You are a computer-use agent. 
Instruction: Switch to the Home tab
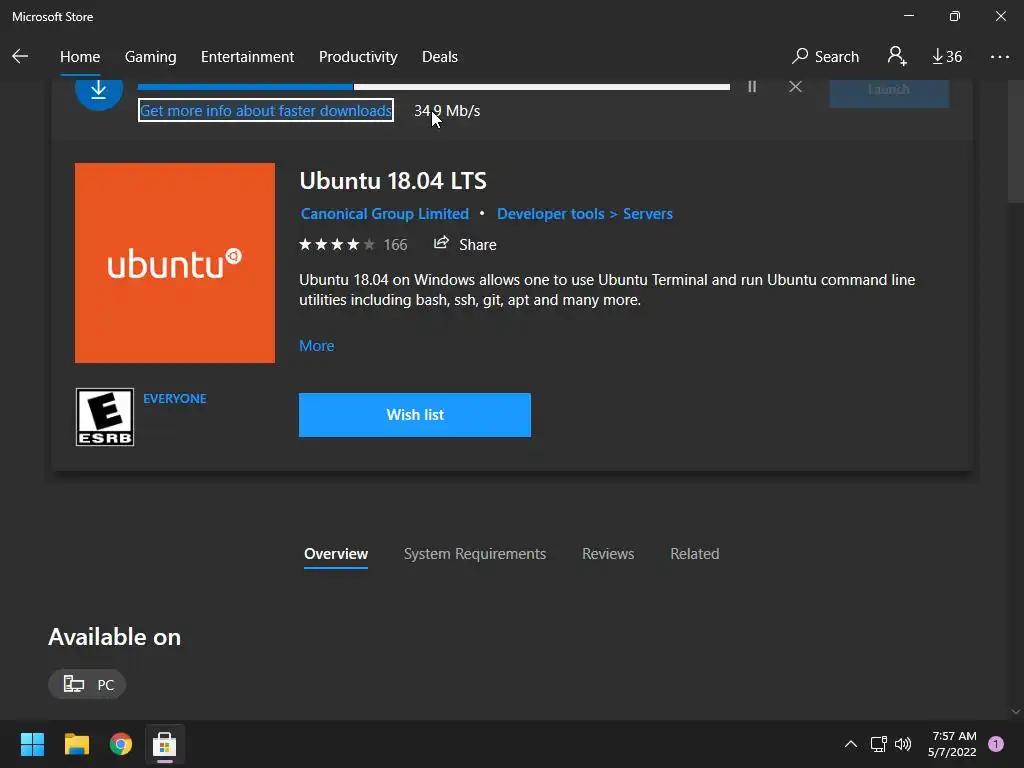point(80,57)
